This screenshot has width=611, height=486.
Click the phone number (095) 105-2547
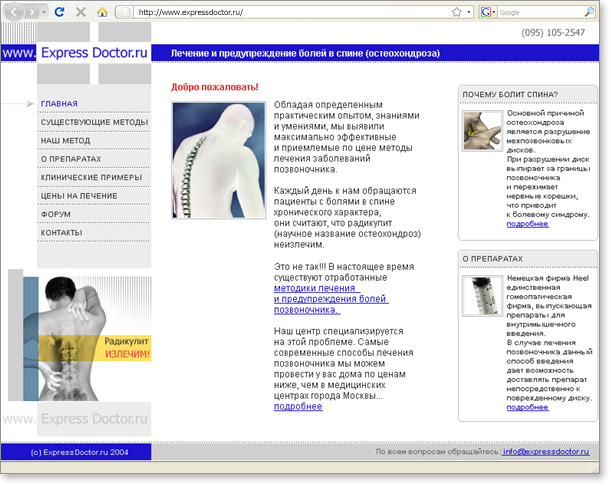553,33
